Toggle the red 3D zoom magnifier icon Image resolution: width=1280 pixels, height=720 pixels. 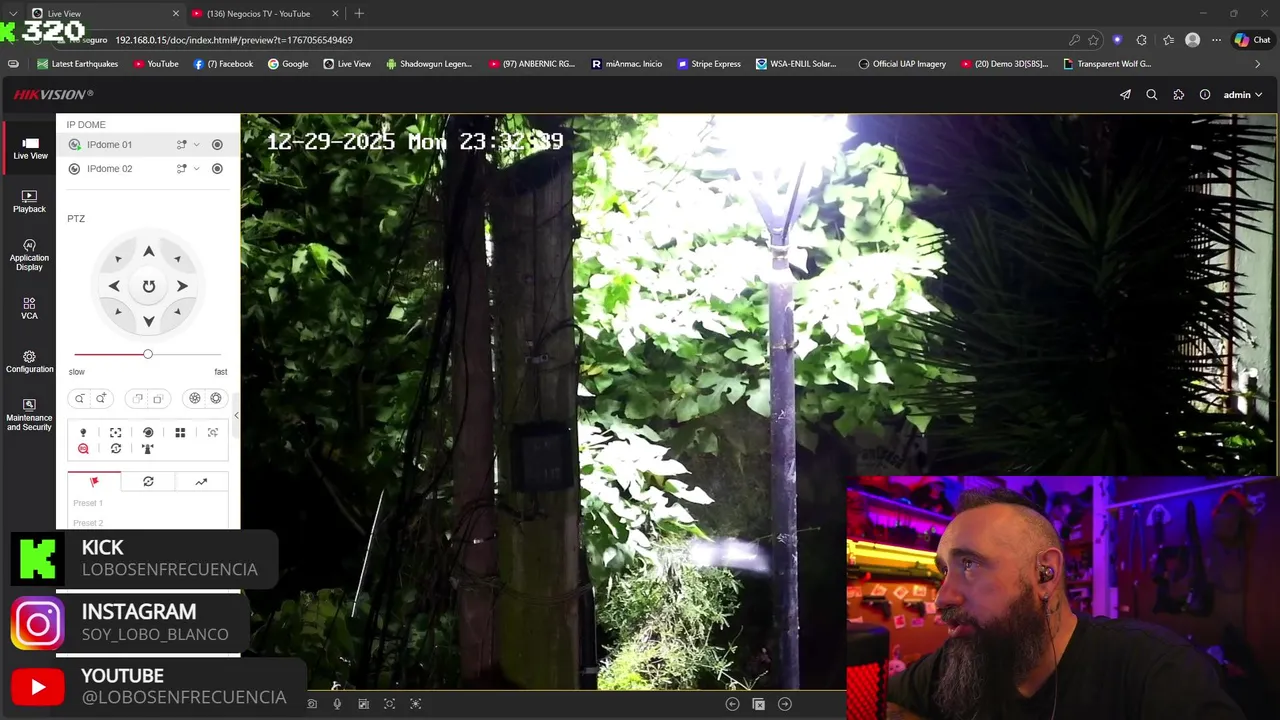[83, 449]
